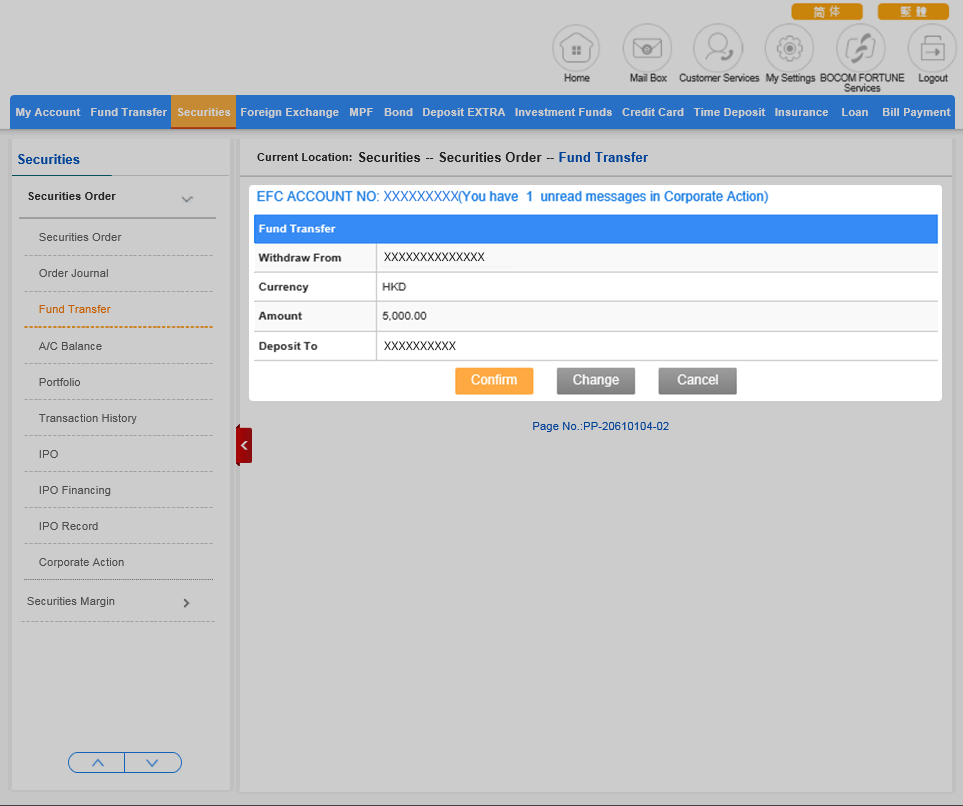963x806 pixels.
Task: Confirm the fund transfer
Action: pos(494,380)
